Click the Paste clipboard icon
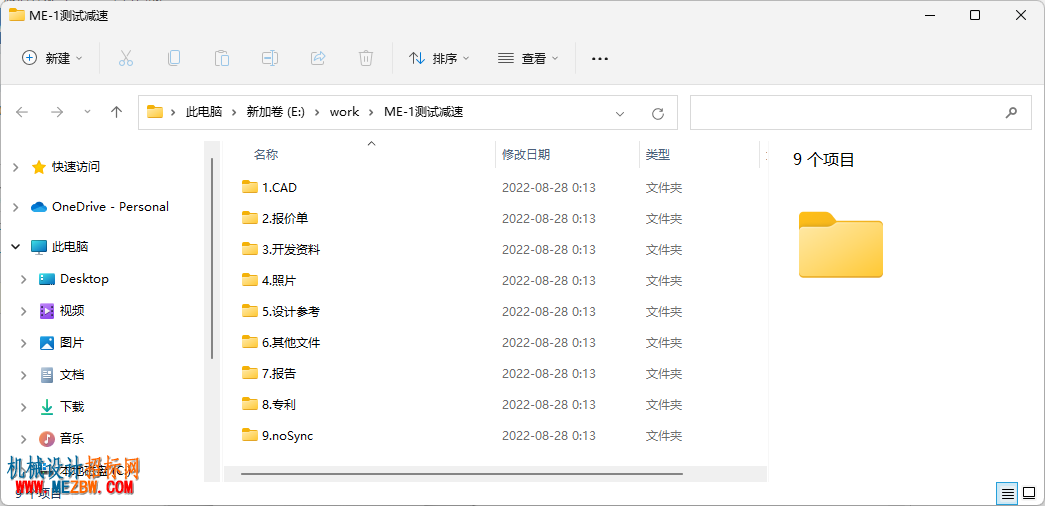The width and height of the screenshot is (1045, 506). pos(222,59)
